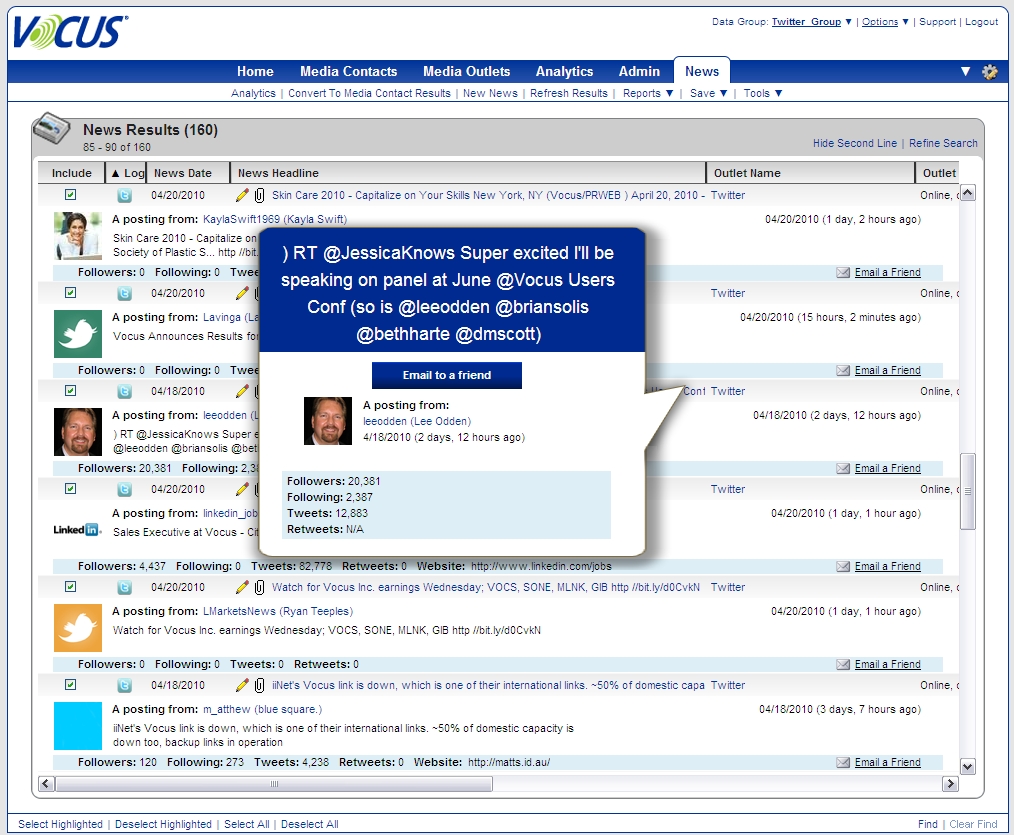Screen dimensions: 1014x835
Task: Uncheck Include box for Skin Care 2010 row
Action: point(70,195)
